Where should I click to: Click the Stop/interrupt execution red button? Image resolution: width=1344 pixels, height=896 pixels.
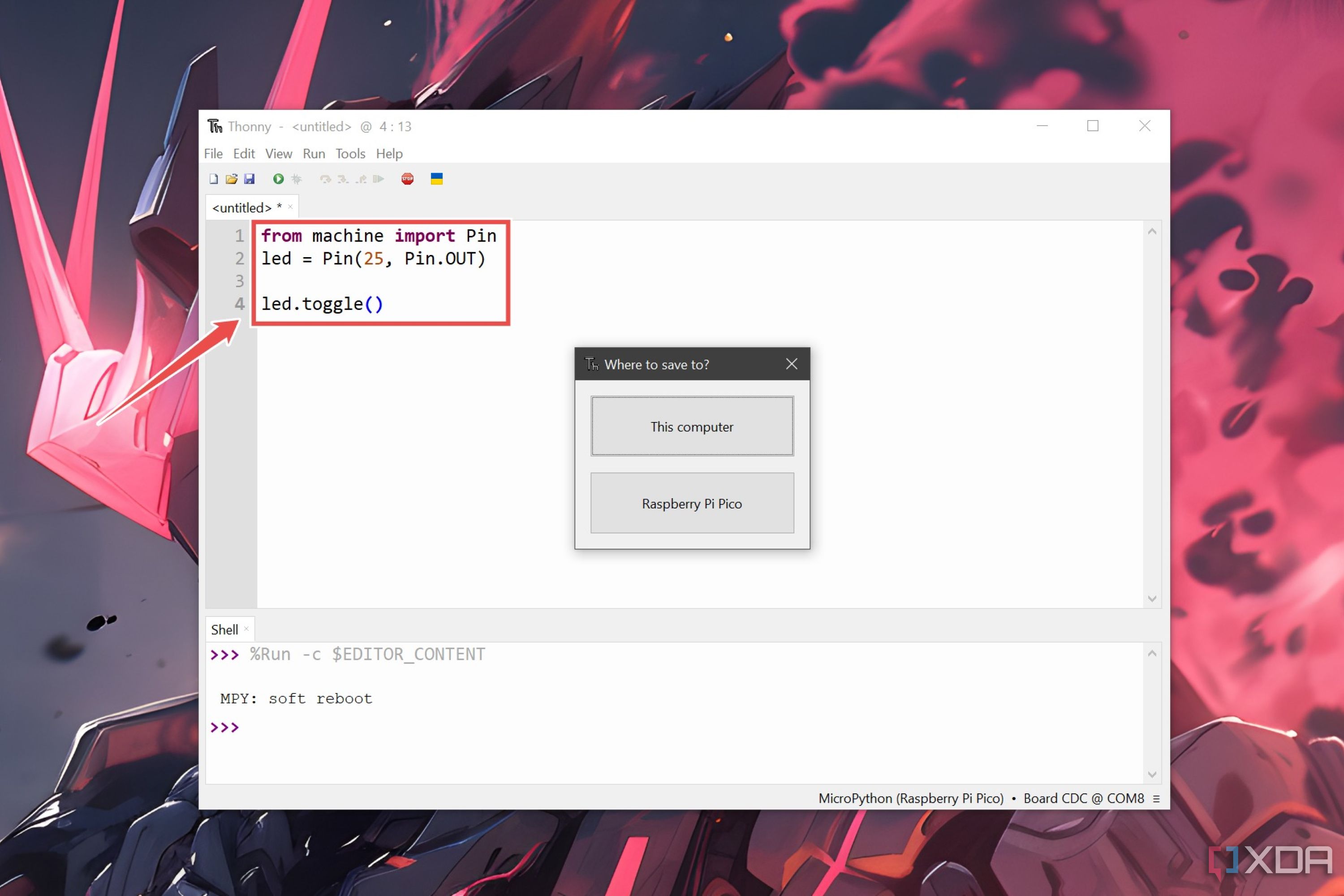pos(408,179)
